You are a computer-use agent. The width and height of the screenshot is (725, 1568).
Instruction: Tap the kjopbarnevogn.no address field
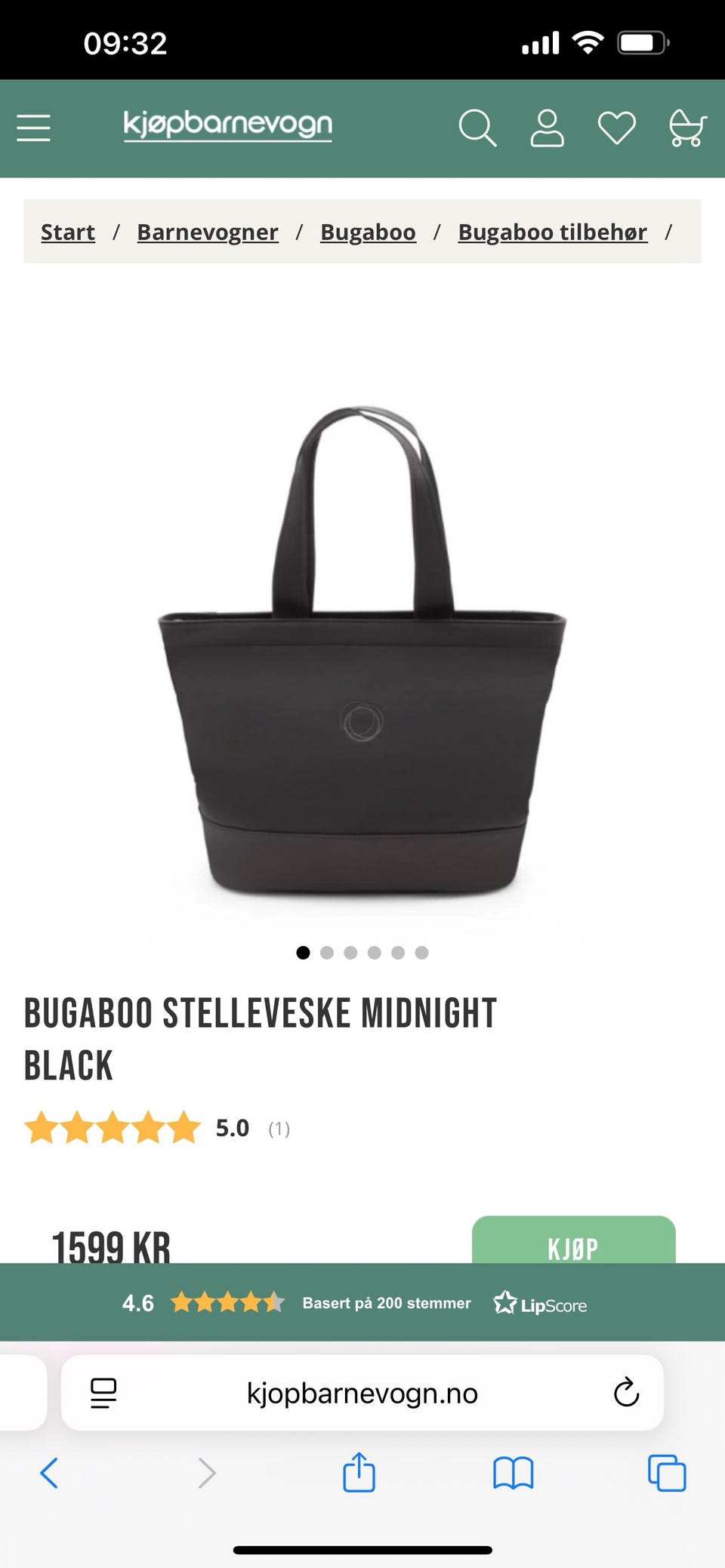362,1393
